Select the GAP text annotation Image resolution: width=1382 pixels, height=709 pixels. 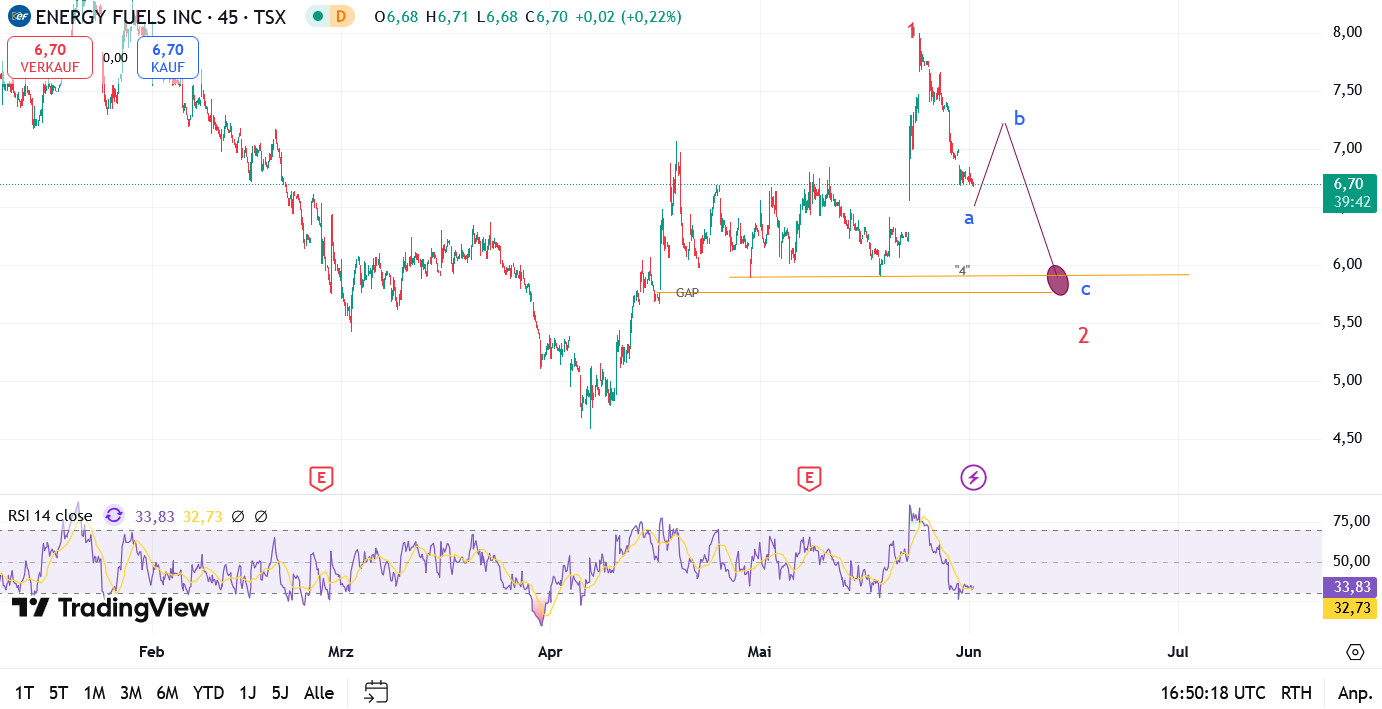point(687,293)
